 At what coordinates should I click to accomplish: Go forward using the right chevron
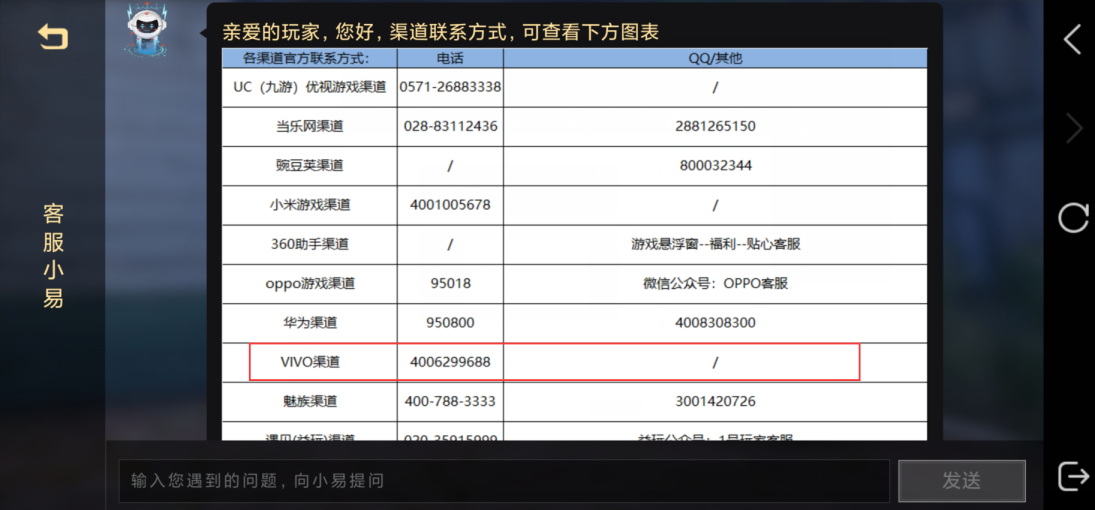pos(1073,128)
